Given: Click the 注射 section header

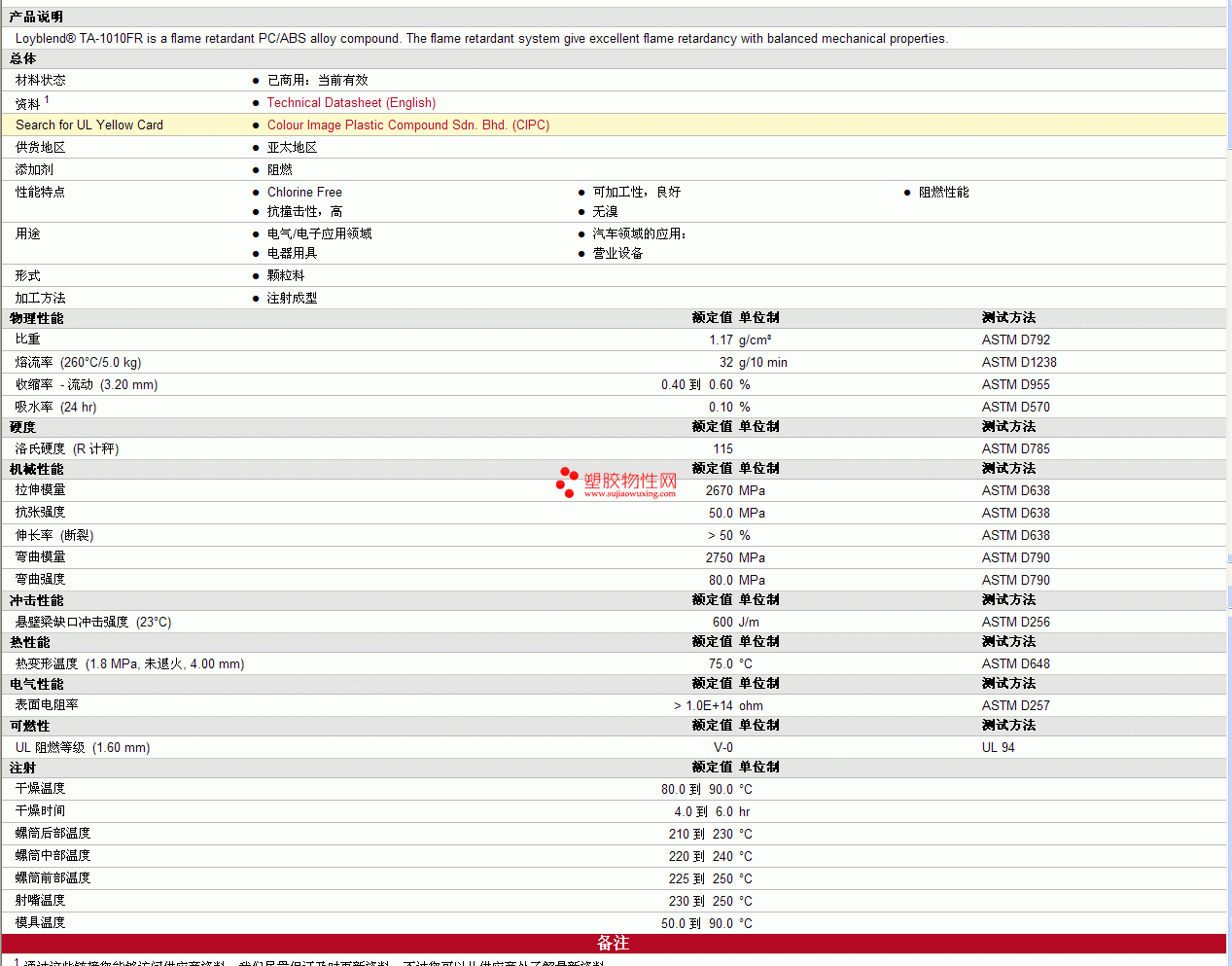Looking at the screenshot, I should point(23,768).
